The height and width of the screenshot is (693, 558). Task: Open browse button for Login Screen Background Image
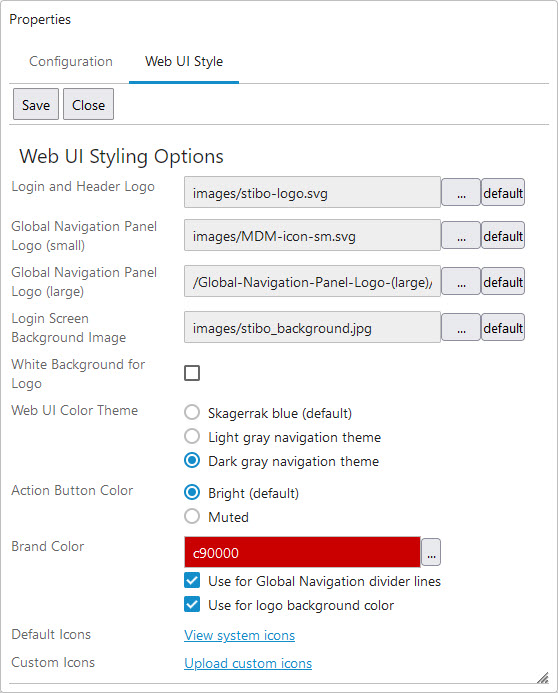click(x=461, y=327)
